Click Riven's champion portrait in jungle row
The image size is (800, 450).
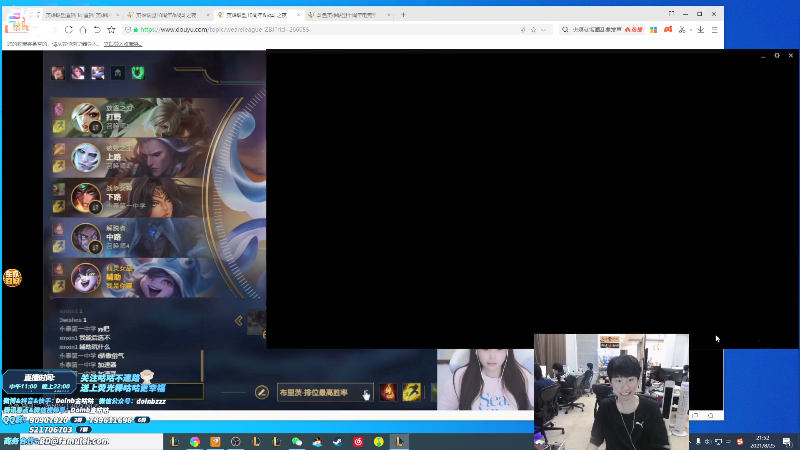(86, 118)
